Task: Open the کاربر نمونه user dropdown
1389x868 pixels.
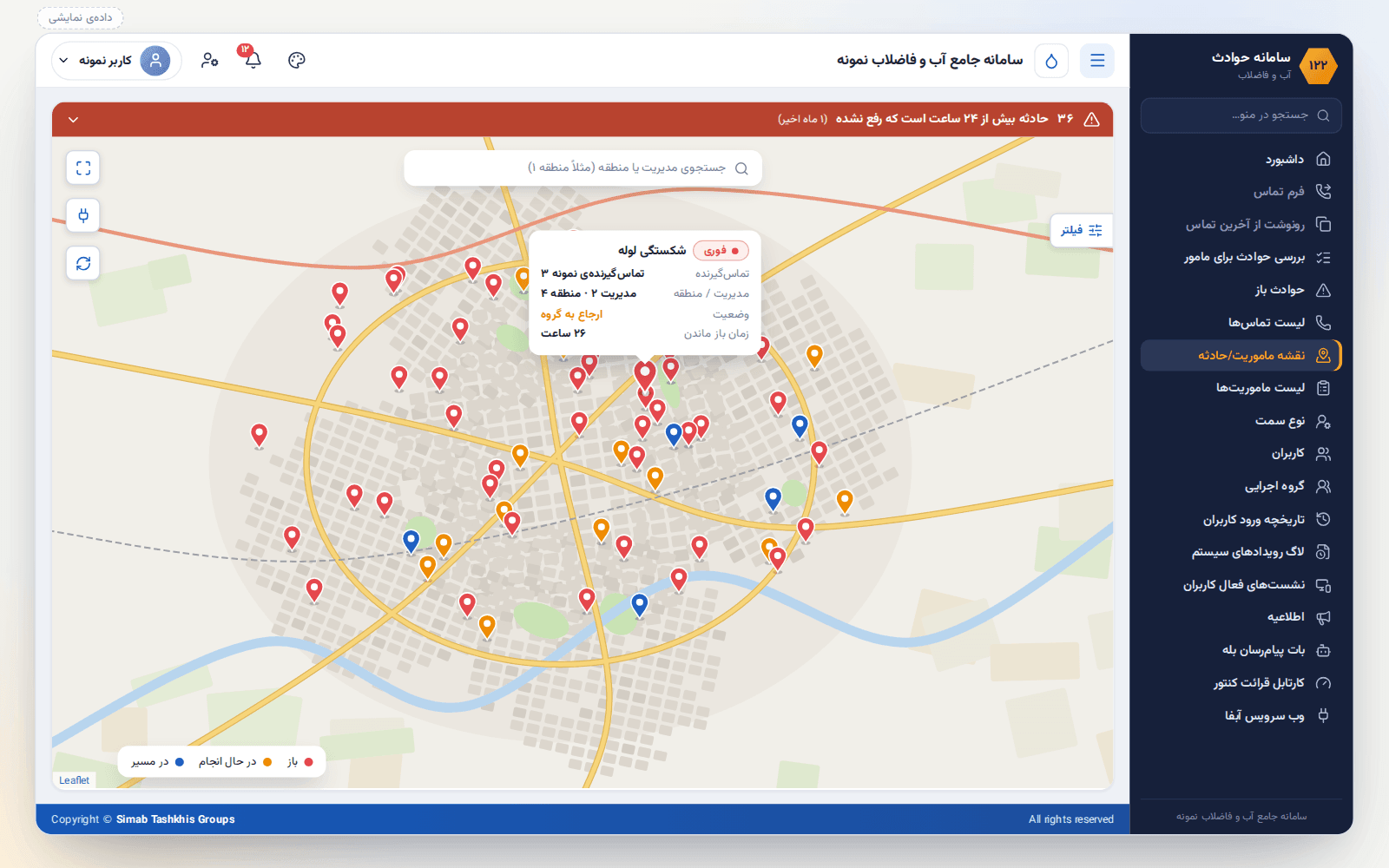Action: 116,61
